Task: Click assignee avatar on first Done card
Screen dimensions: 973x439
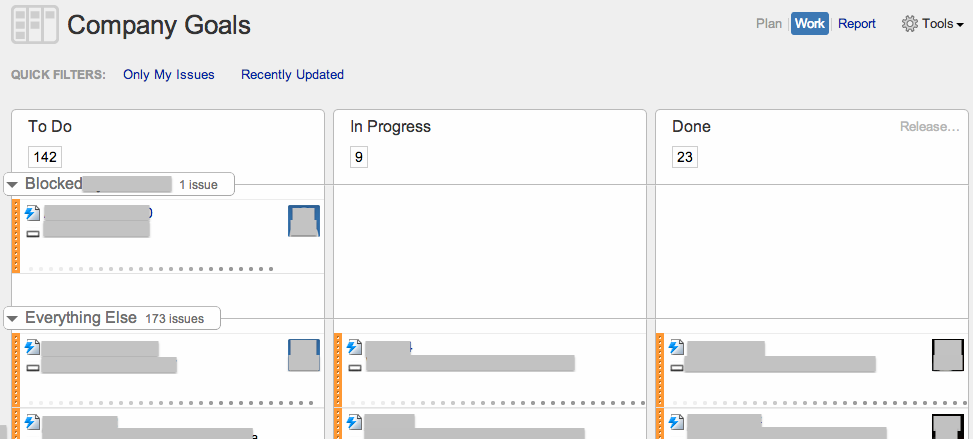Action: (x=947, y=354)
